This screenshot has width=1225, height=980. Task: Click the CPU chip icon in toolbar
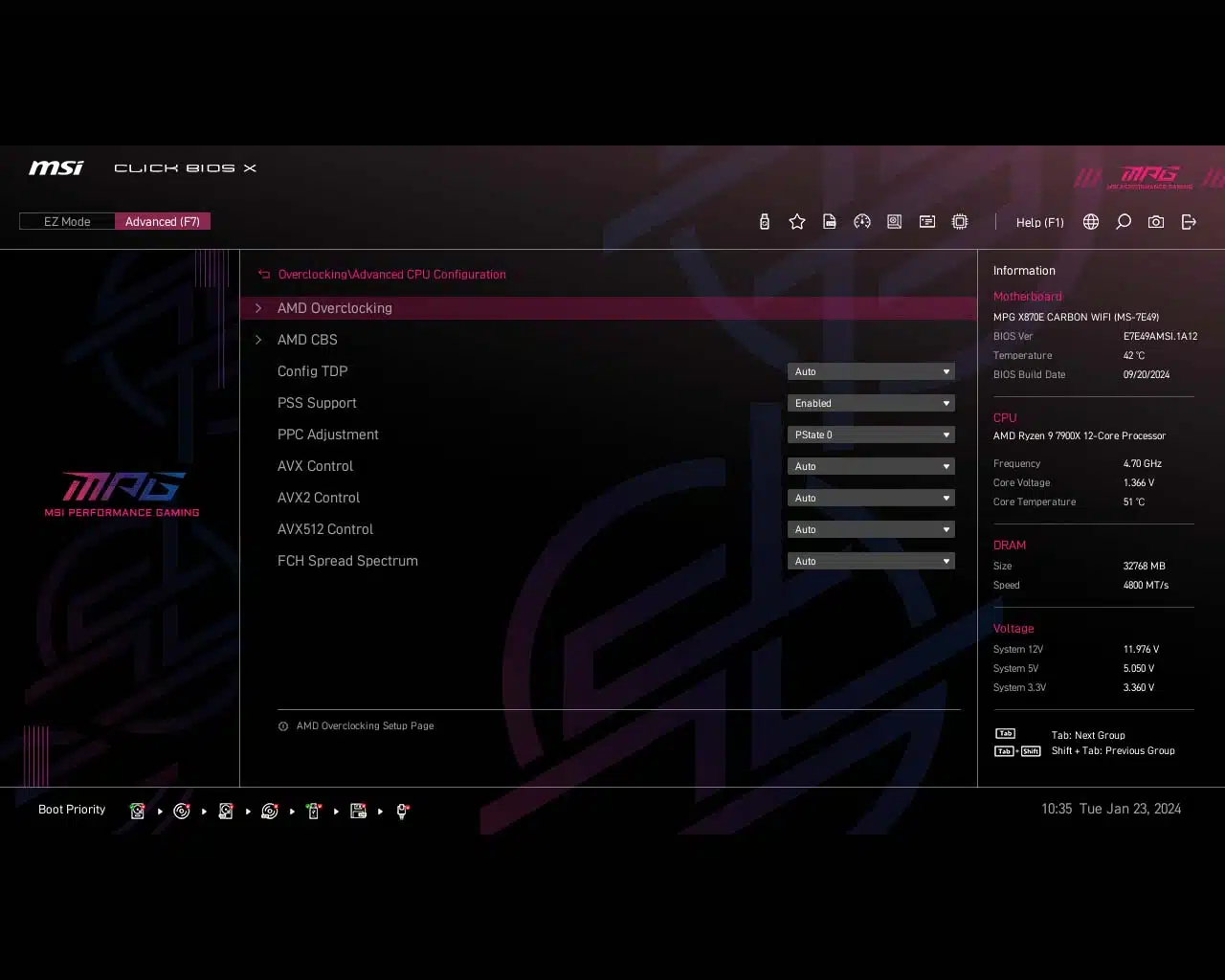tap(960, 222)
